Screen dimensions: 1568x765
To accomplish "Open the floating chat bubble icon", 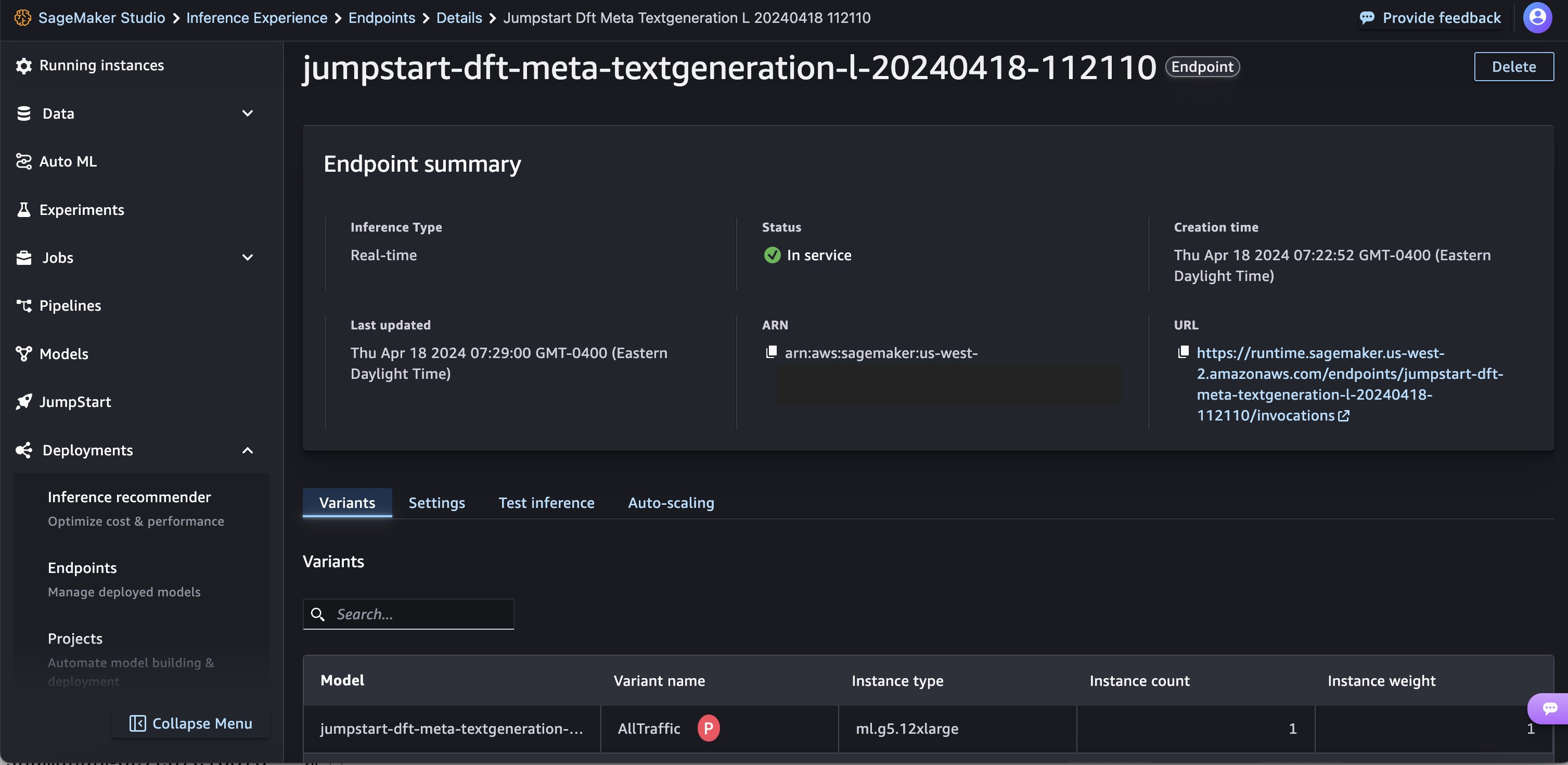I will point(1550,708).
